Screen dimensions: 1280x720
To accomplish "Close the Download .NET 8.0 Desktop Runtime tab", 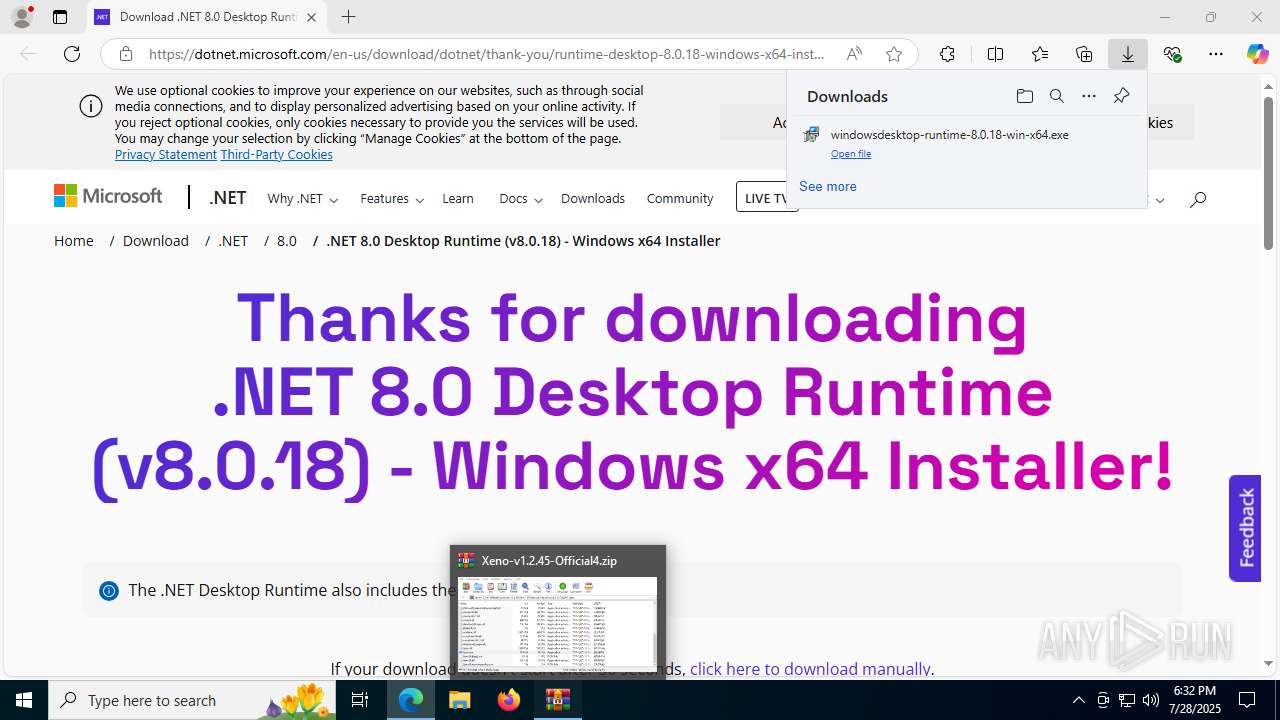I will coord(312,17).
